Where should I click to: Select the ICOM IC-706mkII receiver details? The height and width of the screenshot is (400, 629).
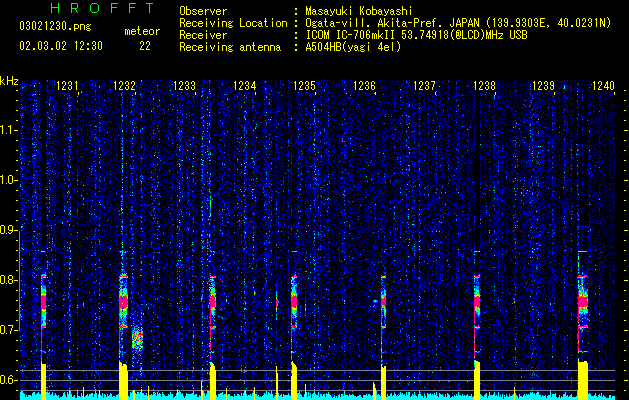pyautogui.click(x=416, y=35)
